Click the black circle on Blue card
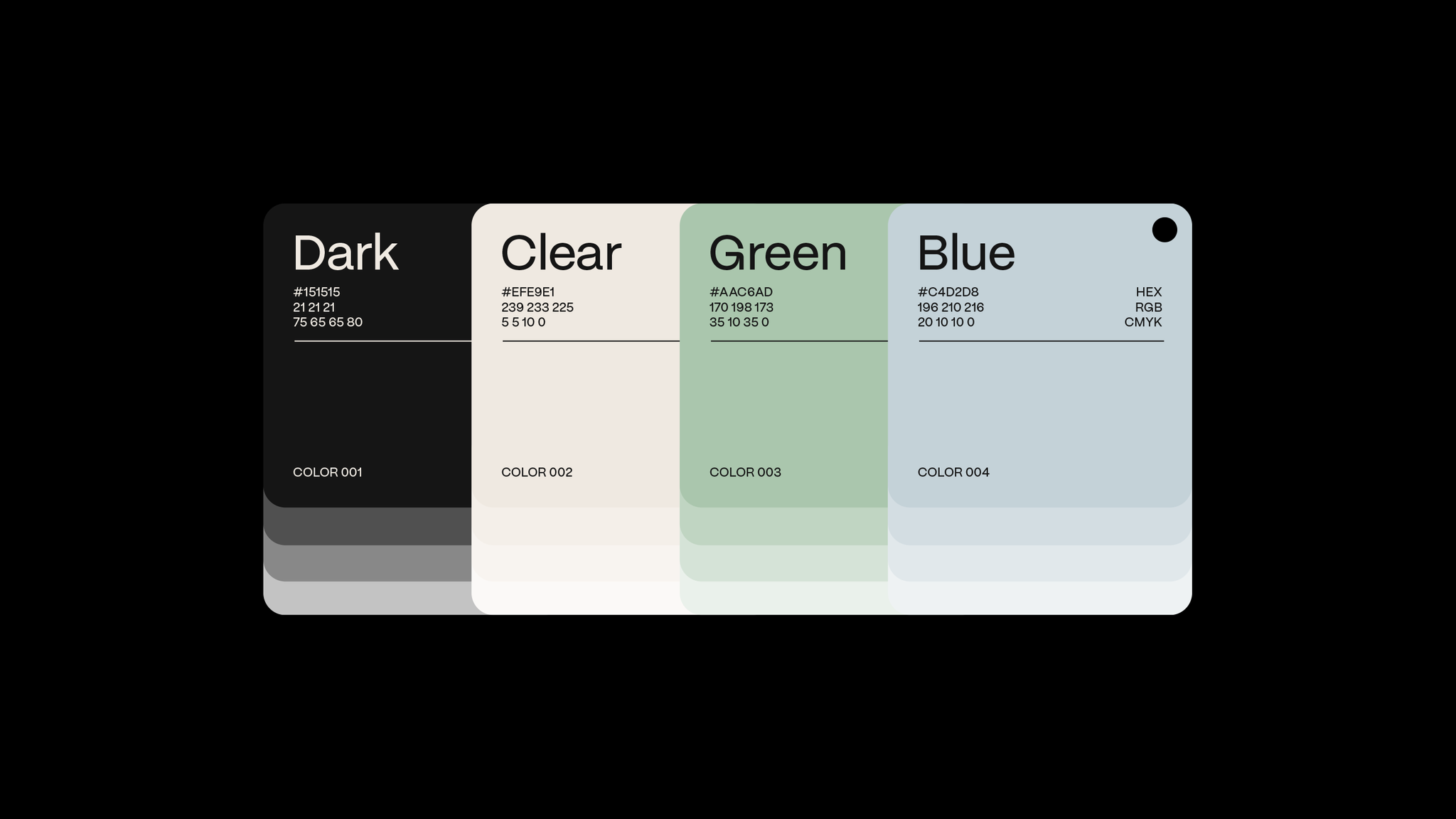The height and width of the screenshot is (819, 1456). tap(1164, 230)
